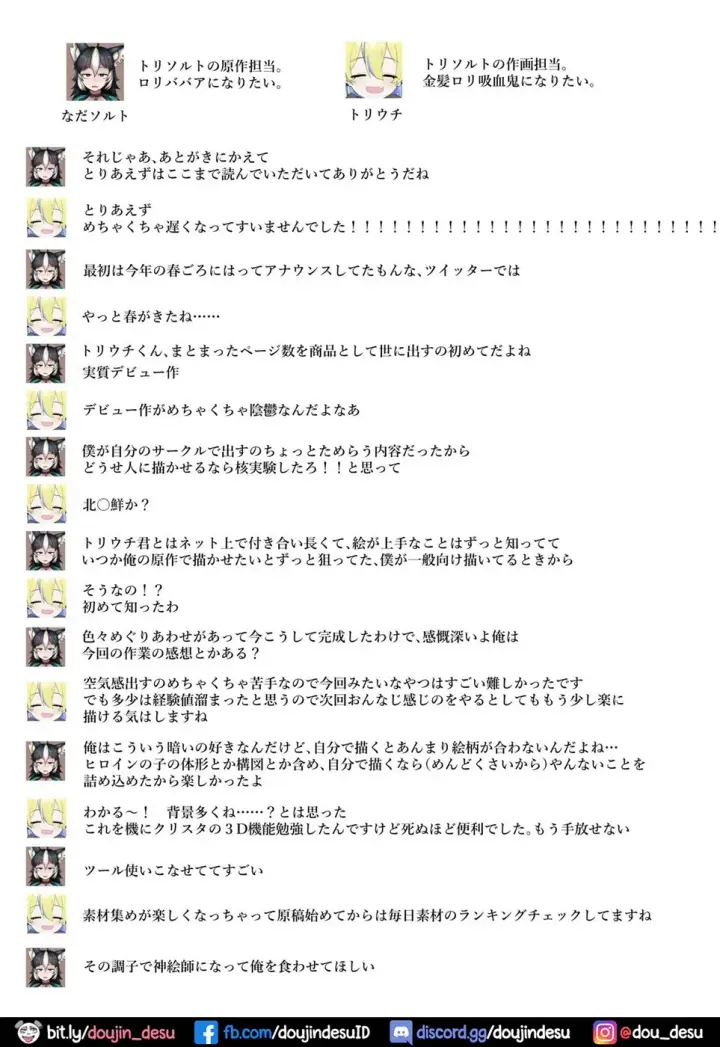The height and width of the screenshot is (1047, 720).
Task: Click avatar beside その調子で神絵師になって line
Action: (x=45, y=967)
